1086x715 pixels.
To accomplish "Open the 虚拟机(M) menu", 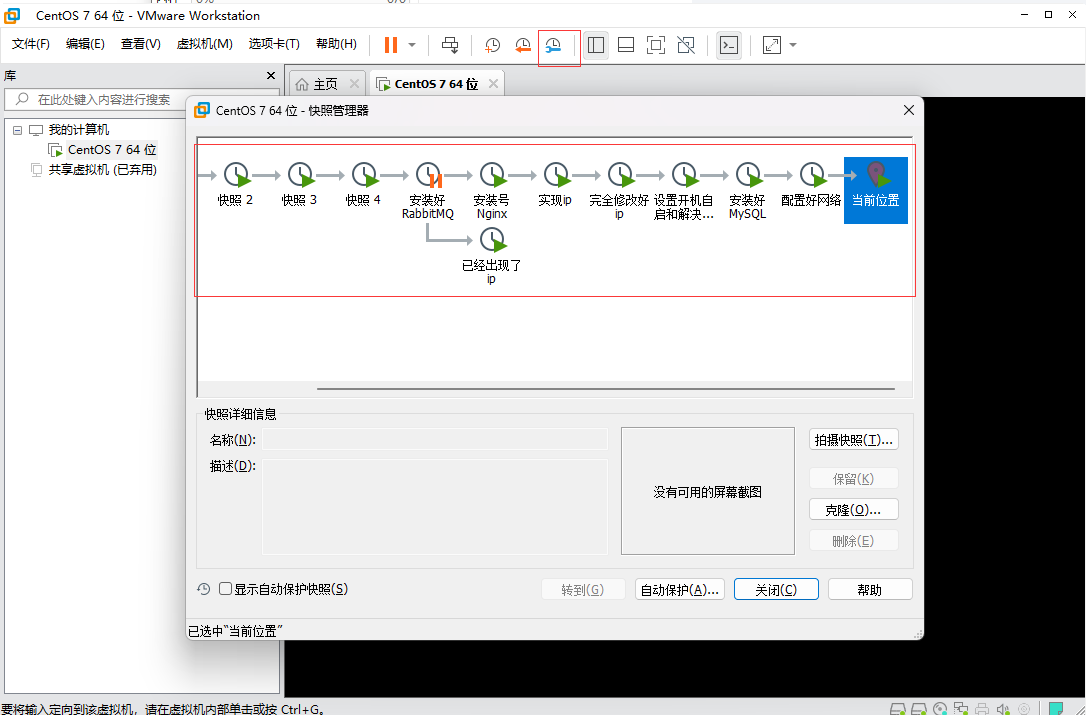I will click(x=204, y=44).
